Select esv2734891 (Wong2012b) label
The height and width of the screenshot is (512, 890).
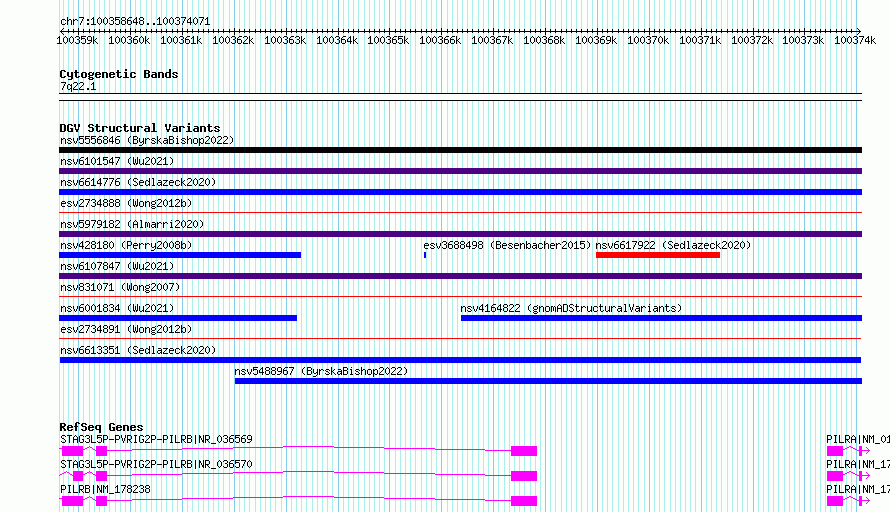pos(126,329)
